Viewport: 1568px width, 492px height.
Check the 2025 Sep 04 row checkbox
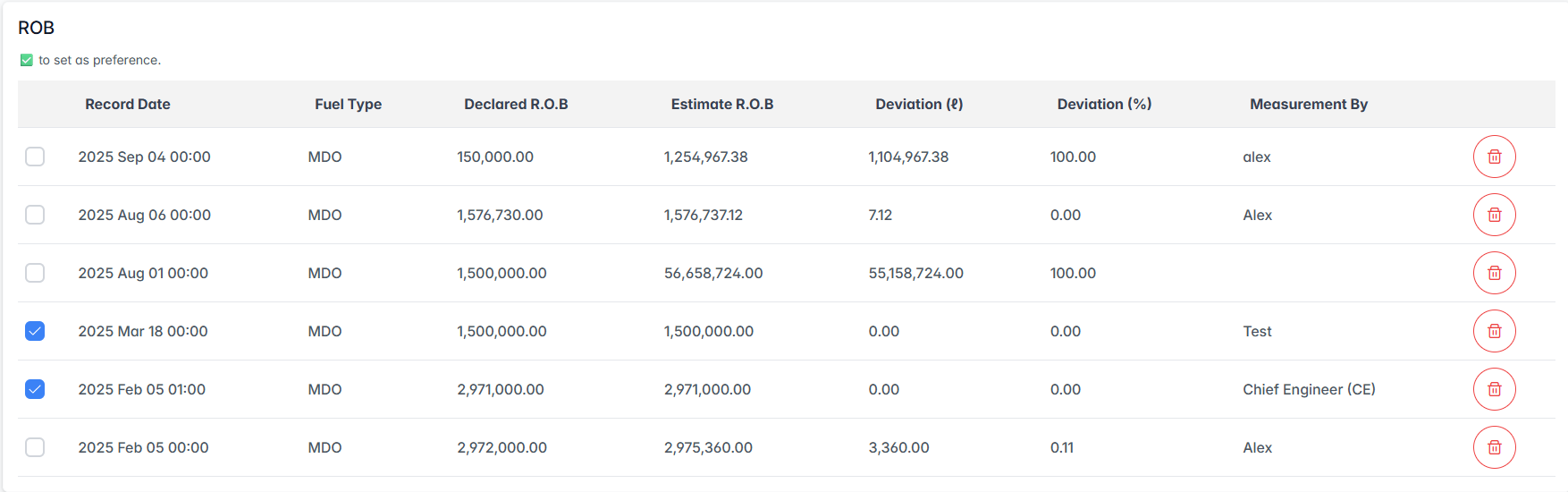35,157
